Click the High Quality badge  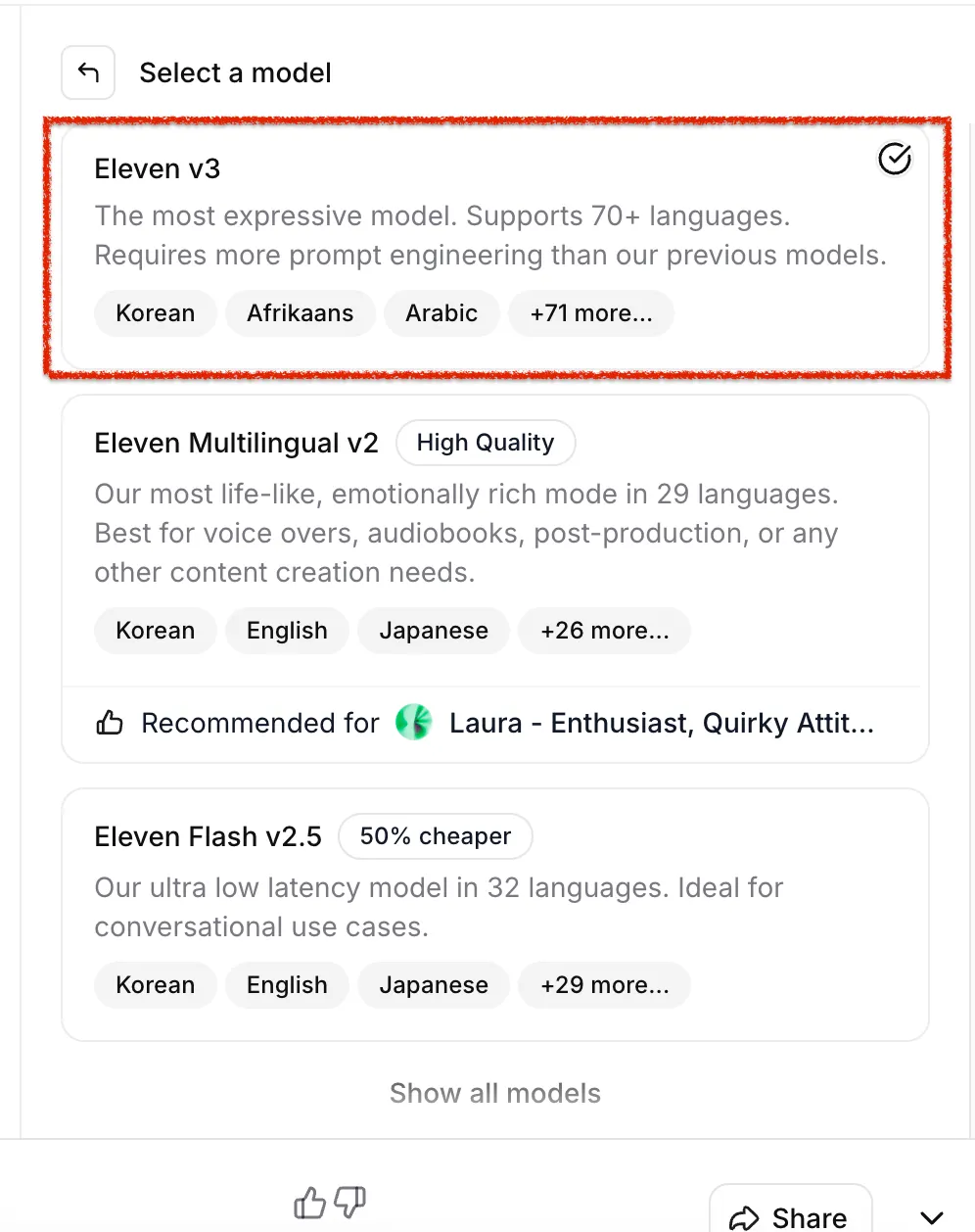[486, 444]
